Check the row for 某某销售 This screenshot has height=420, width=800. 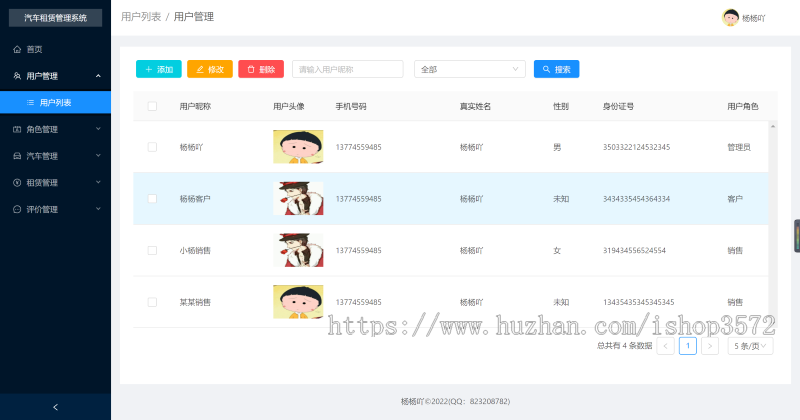[152, 302]
